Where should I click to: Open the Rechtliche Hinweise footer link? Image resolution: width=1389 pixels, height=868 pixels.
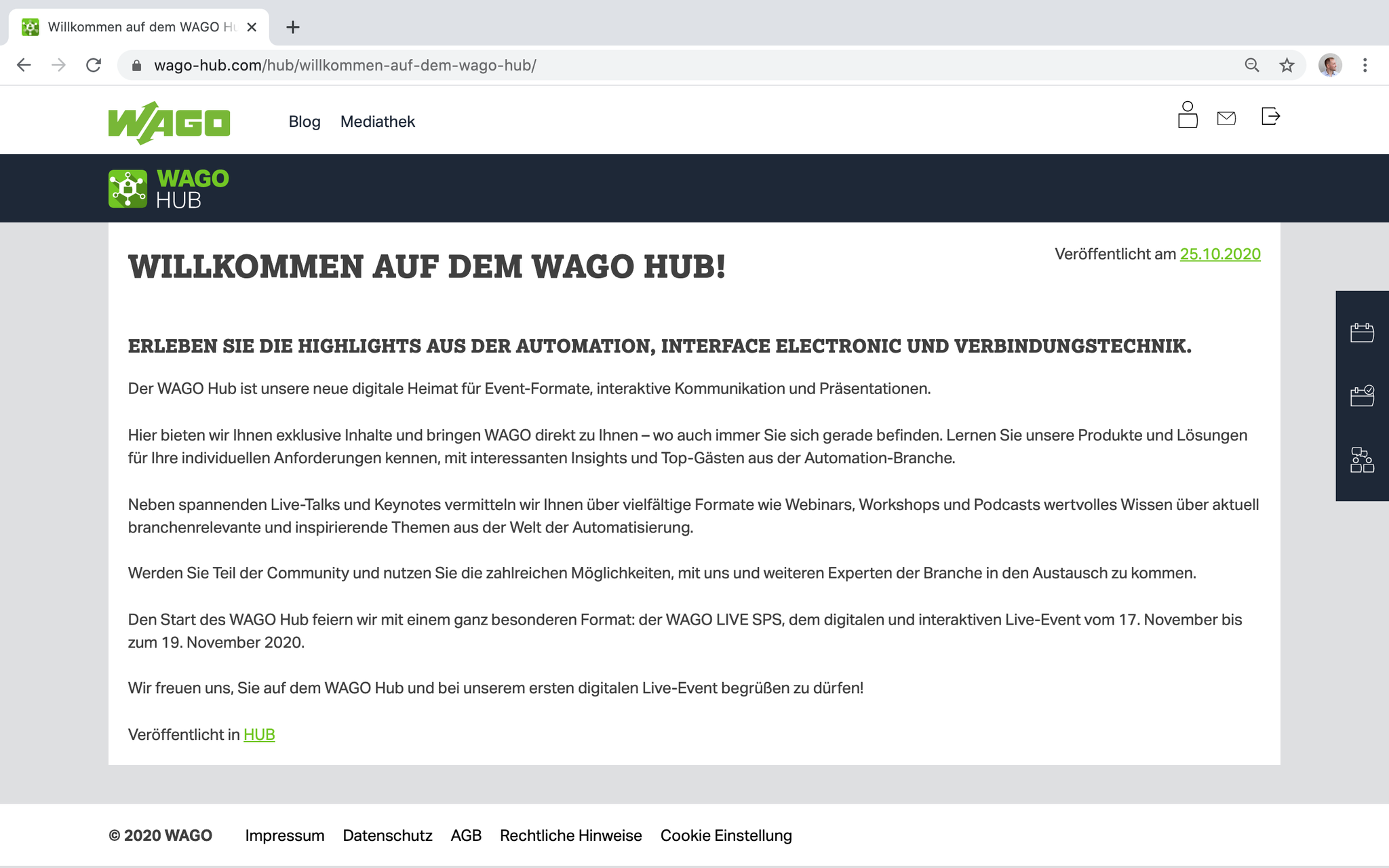point(570,835)
